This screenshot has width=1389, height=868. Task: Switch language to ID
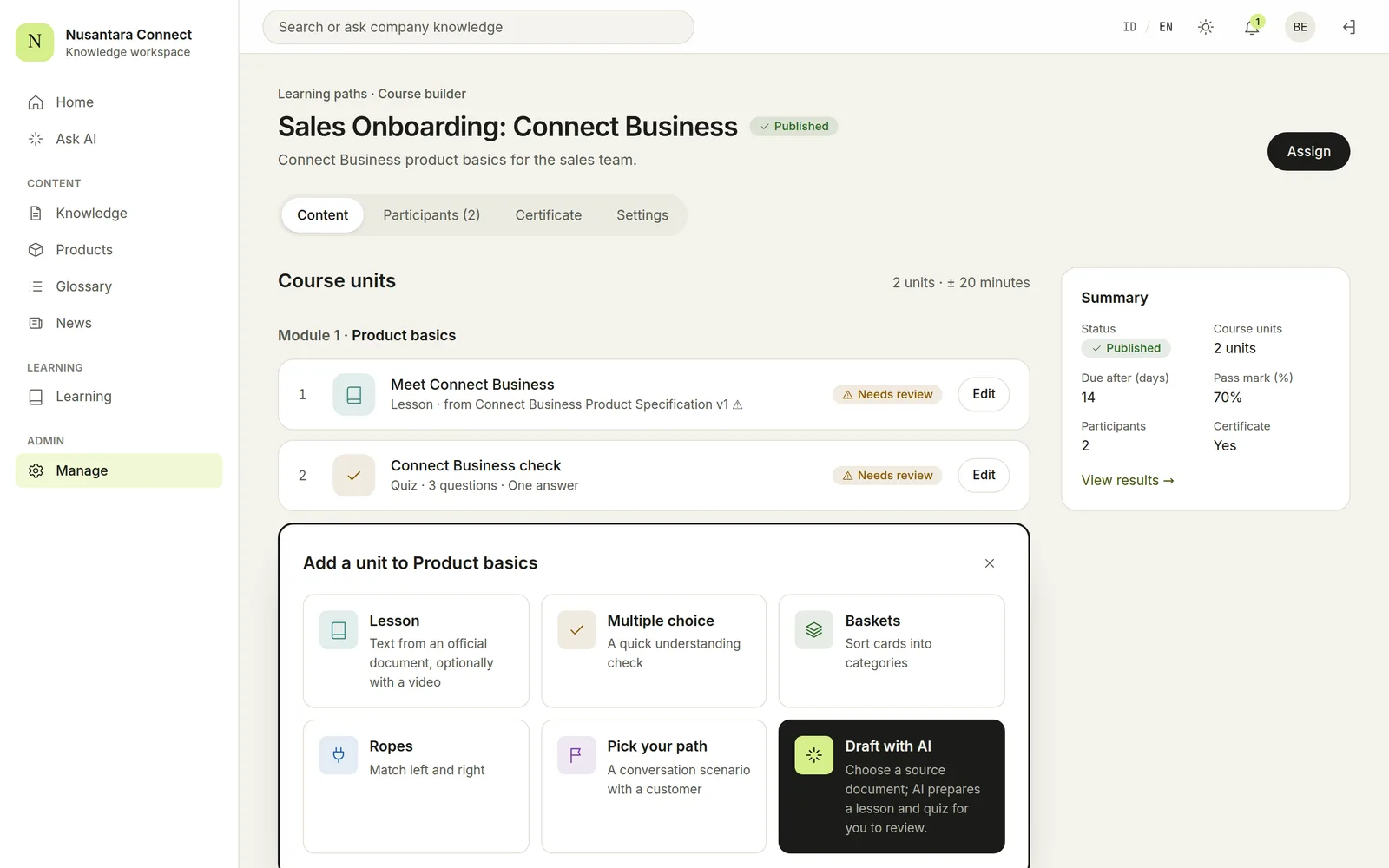(1129, 27)
